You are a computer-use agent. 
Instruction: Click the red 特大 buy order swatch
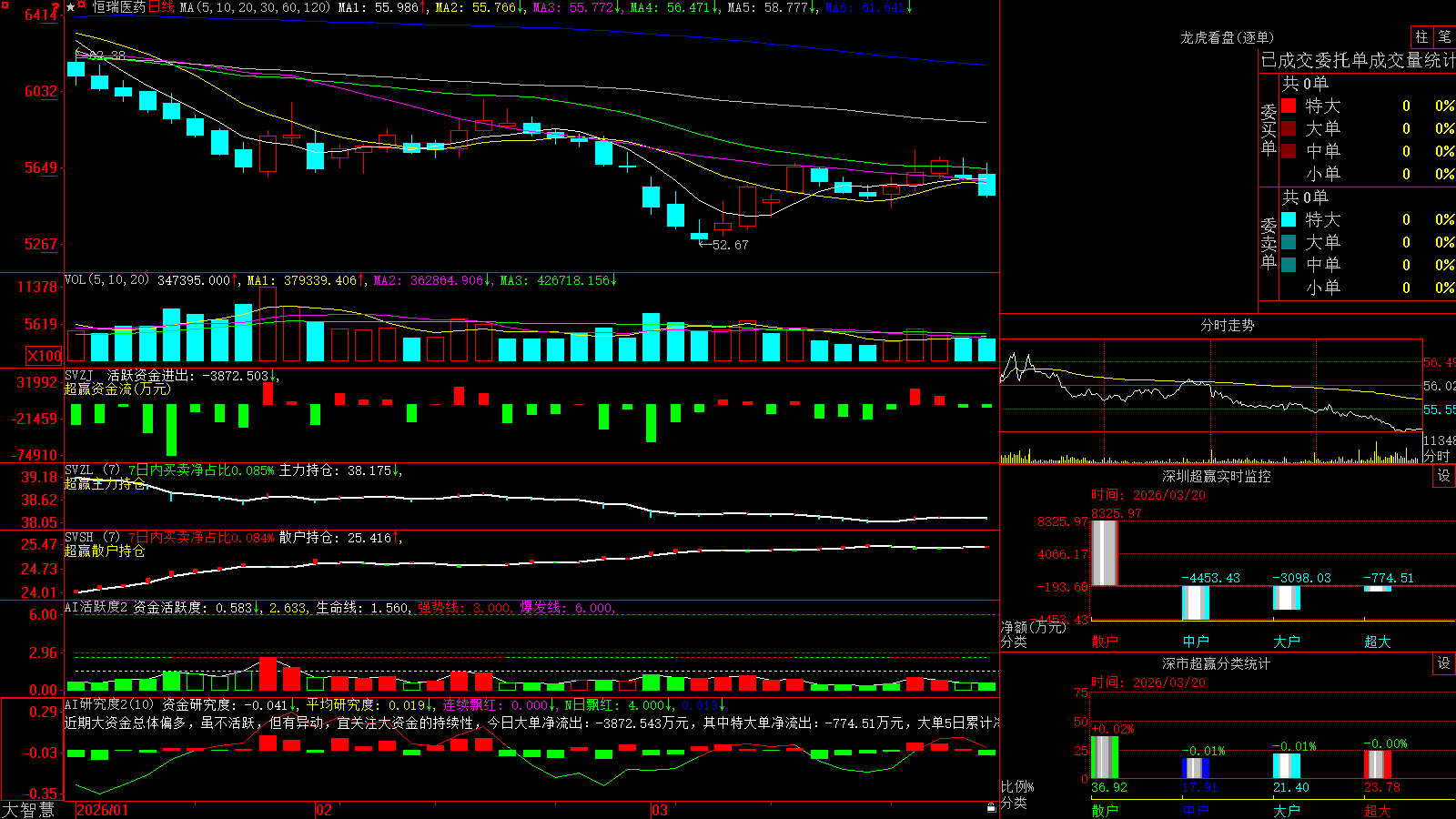1289,106
